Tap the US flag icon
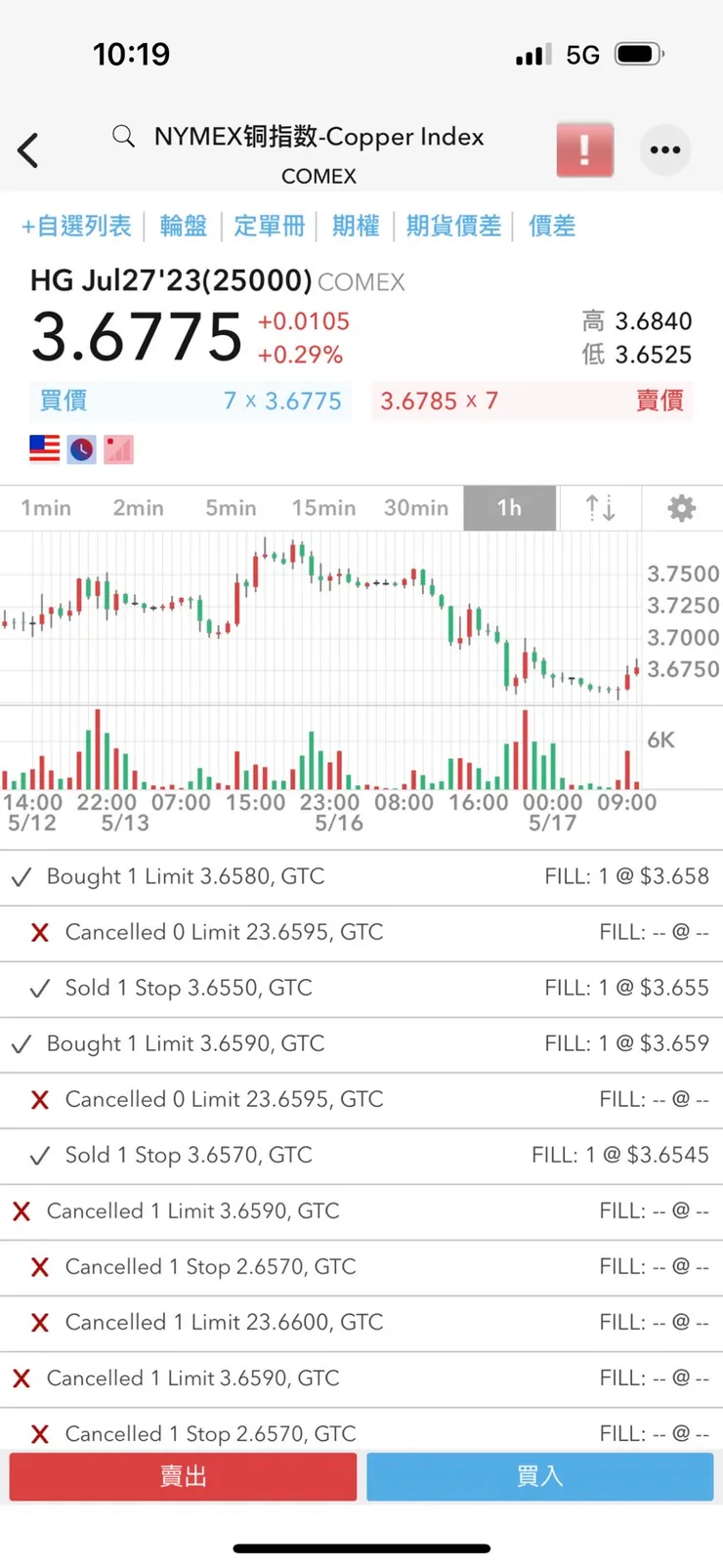 [x=44, y=448]
